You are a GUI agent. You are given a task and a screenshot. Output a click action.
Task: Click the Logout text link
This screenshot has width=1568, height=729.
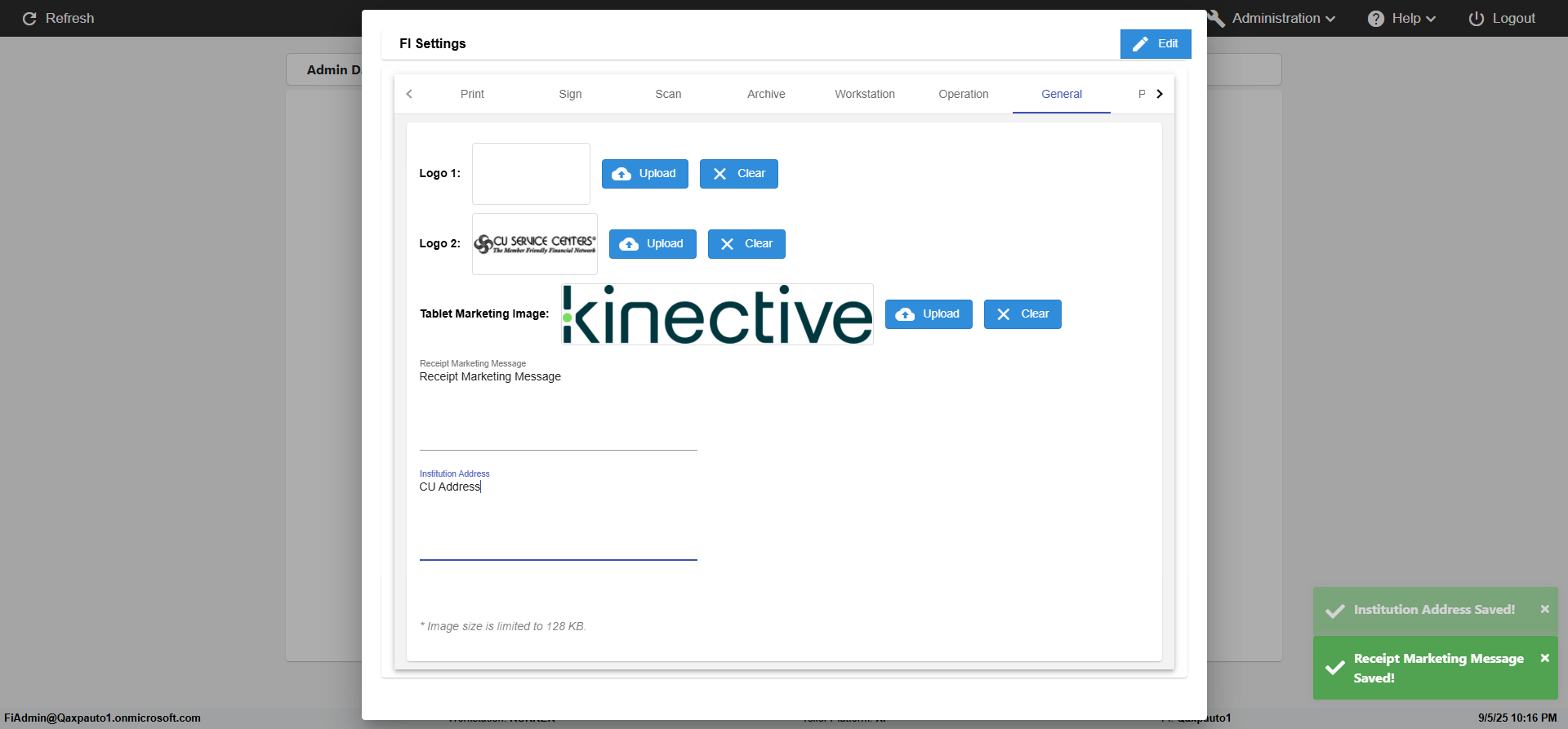click(1513, 19)
